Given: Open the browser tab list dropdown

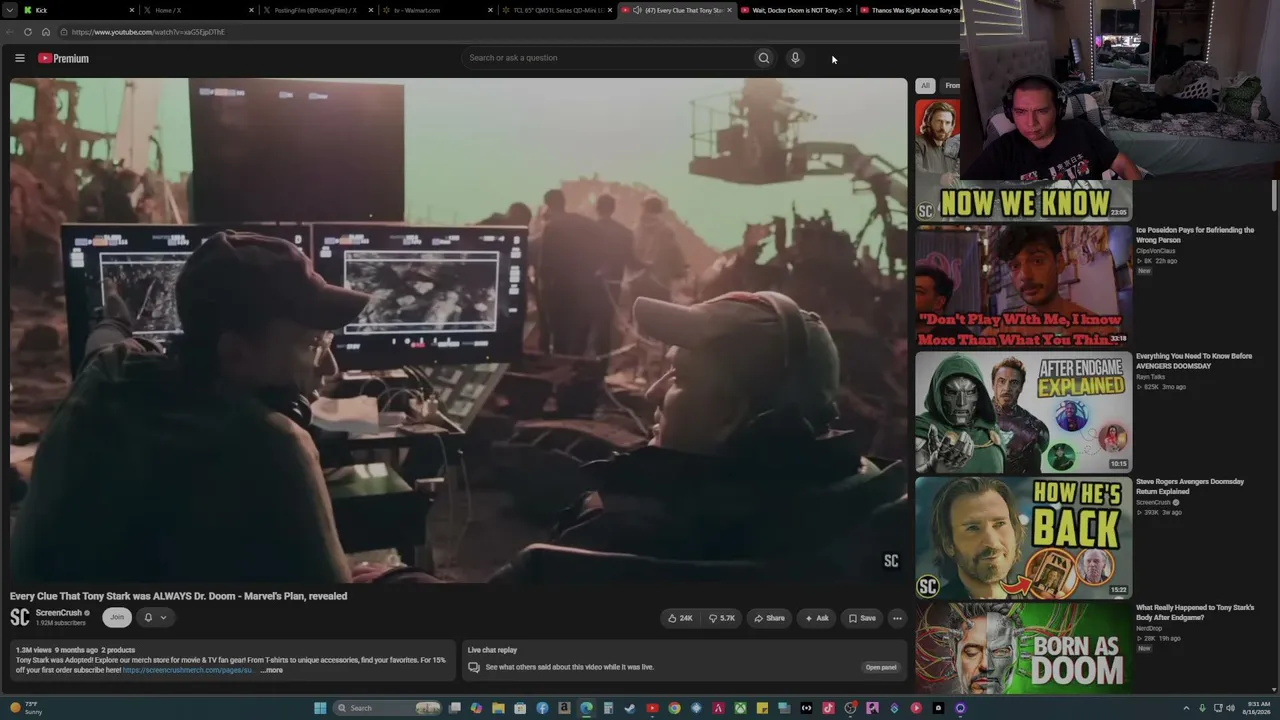Looking at the screenshot, I should (x=8, y=10).
